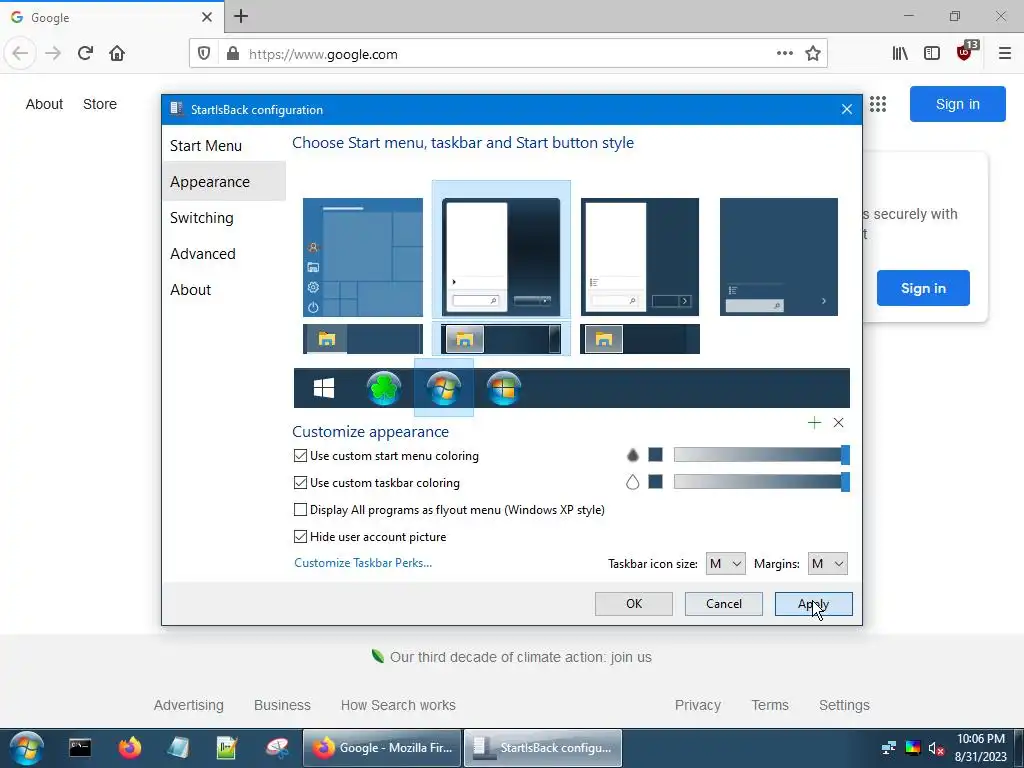Click OK in StartIsBack configuration
Image resolution: width=1024 pixels, height=768 pixels.
[x=633, y=603]
